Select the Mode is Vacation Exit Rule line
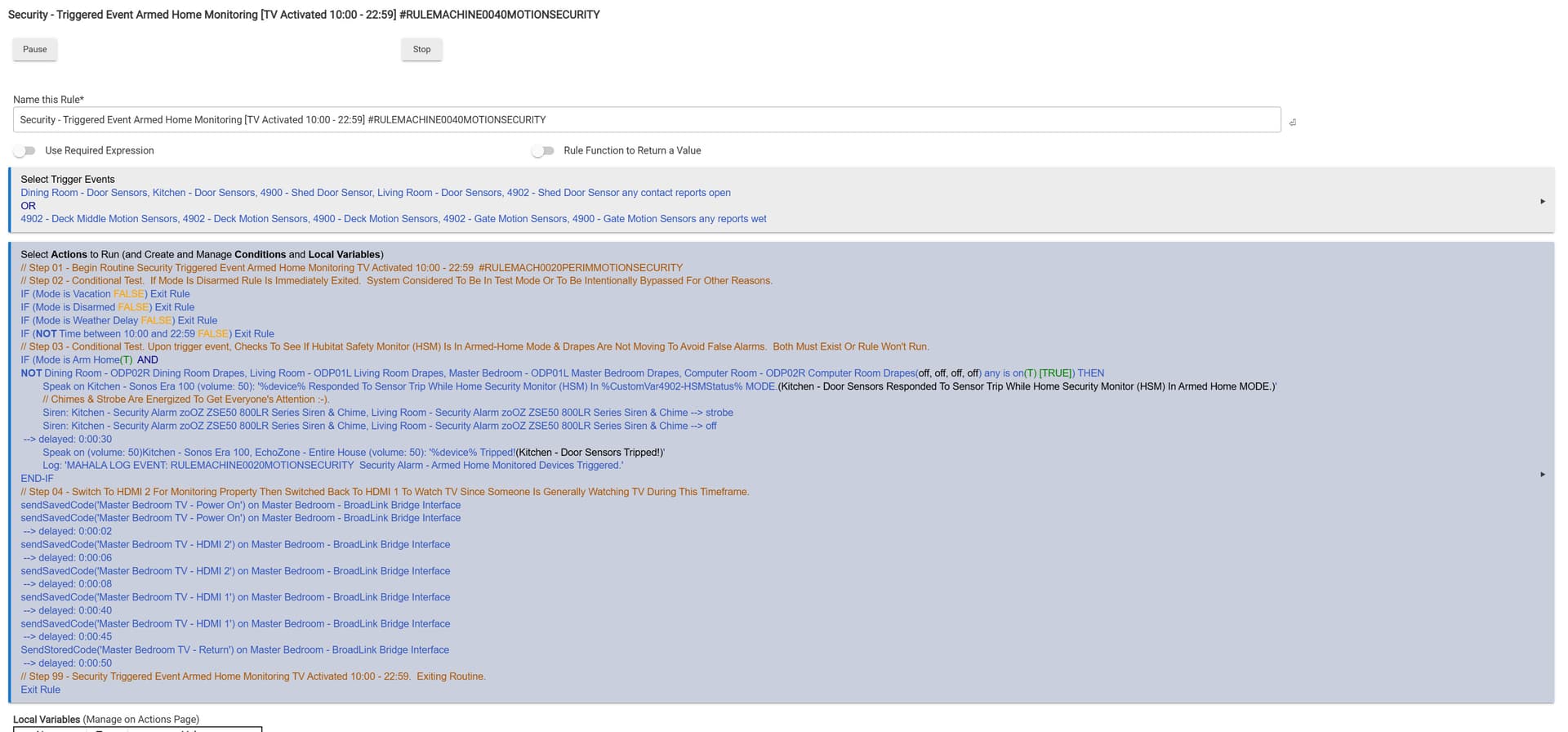The height and width of the screenshot is (732, 1568). 105,294
